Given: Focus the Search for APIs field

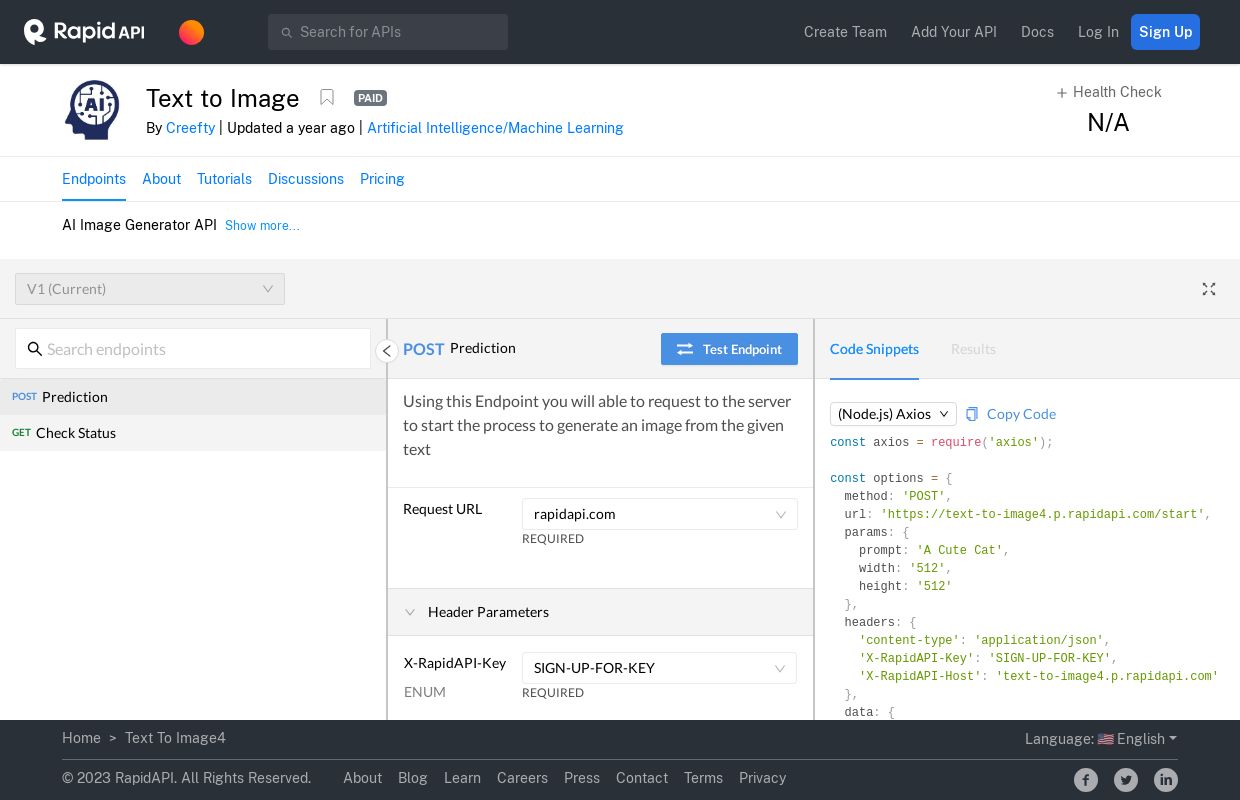Looking at the screenshot, I should 388,32.
